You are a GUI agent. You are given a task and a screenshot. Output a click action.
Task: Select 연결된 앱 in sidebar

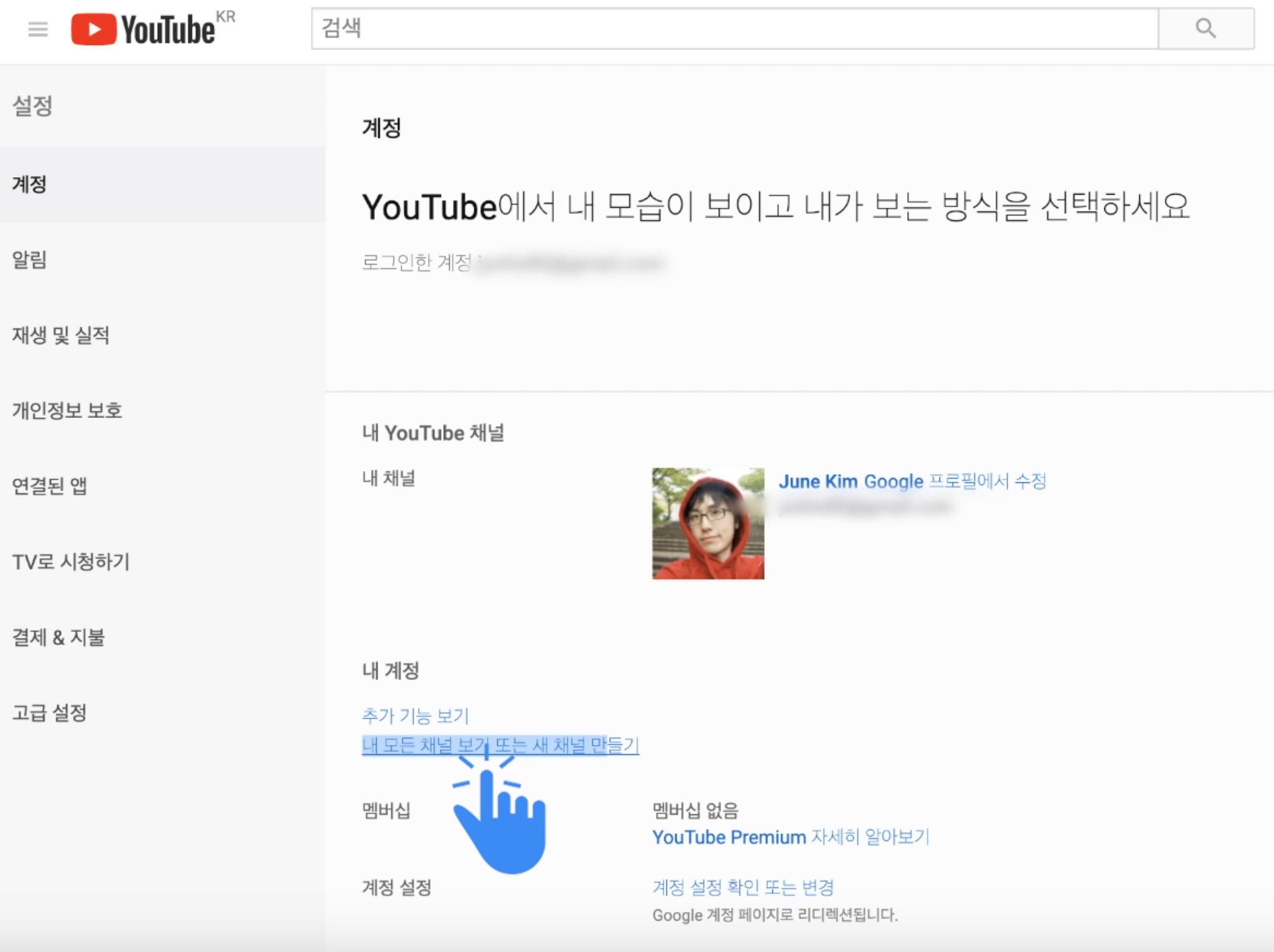tap(49, 486)
